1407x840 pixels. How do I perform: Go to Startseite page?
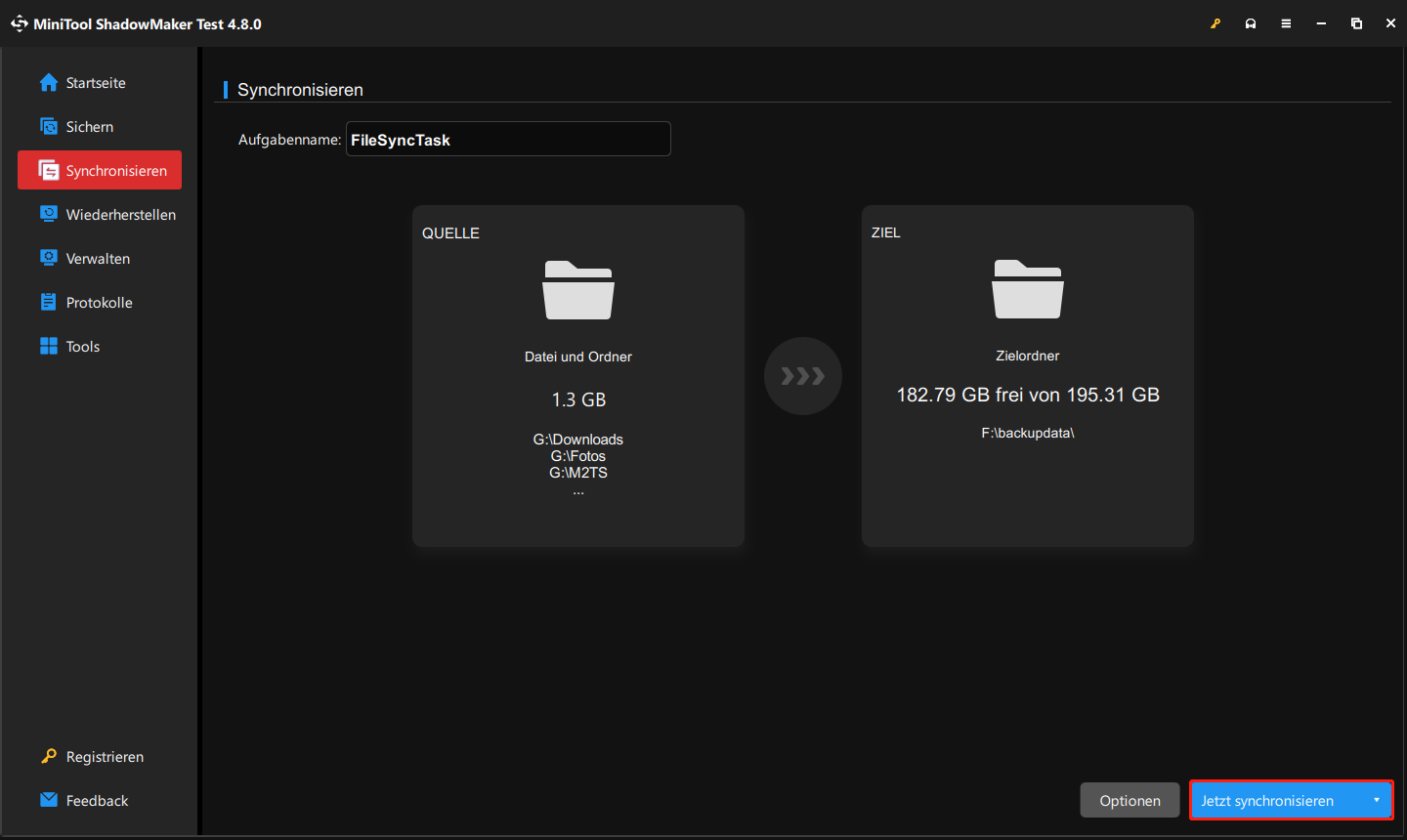pyautogui.click(x=100, y=83)
